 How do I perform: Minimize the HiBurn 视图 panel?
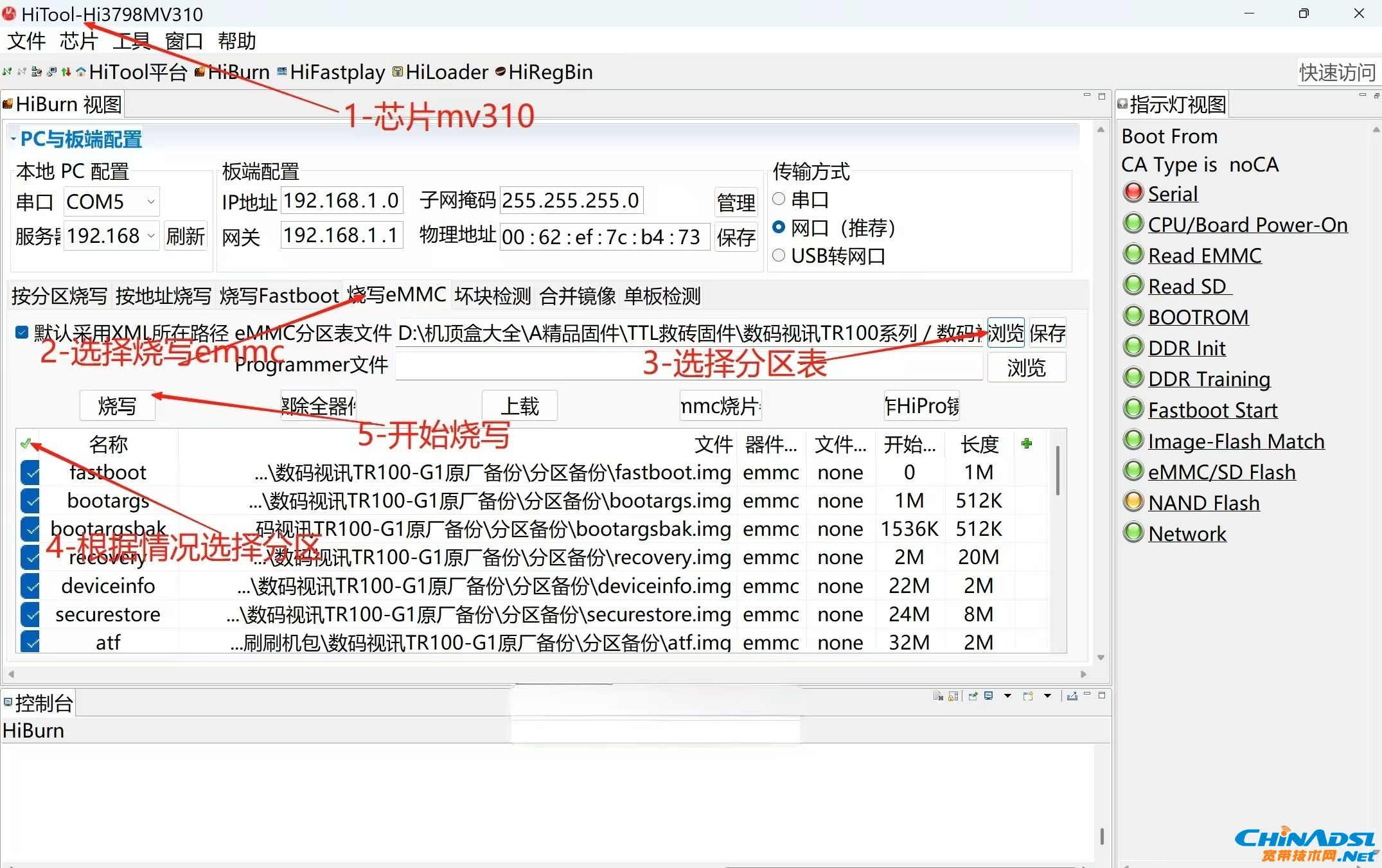(x=1087, y=96)
